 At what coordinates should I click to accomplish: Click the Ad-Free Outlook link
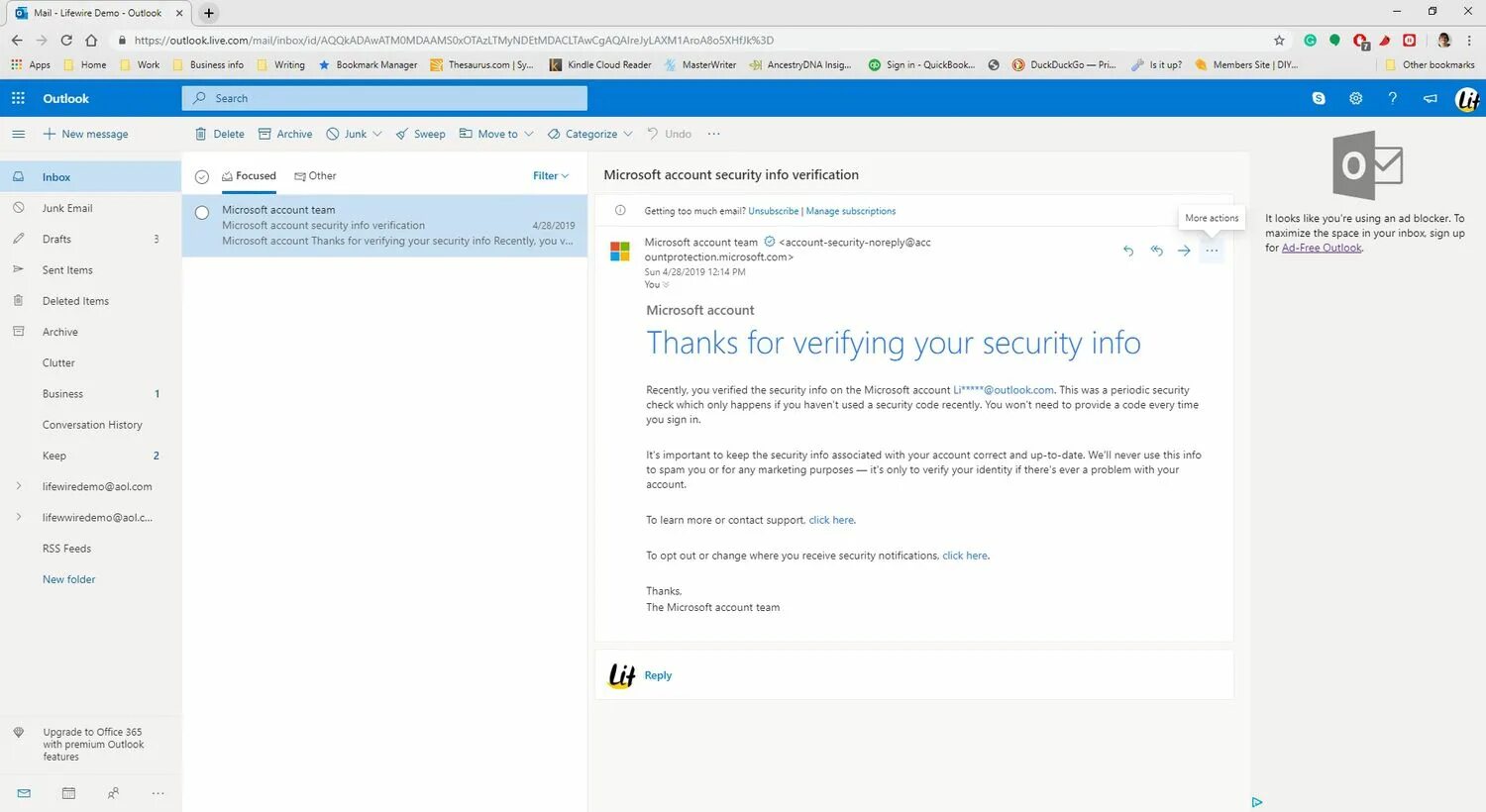(1322, 248)
